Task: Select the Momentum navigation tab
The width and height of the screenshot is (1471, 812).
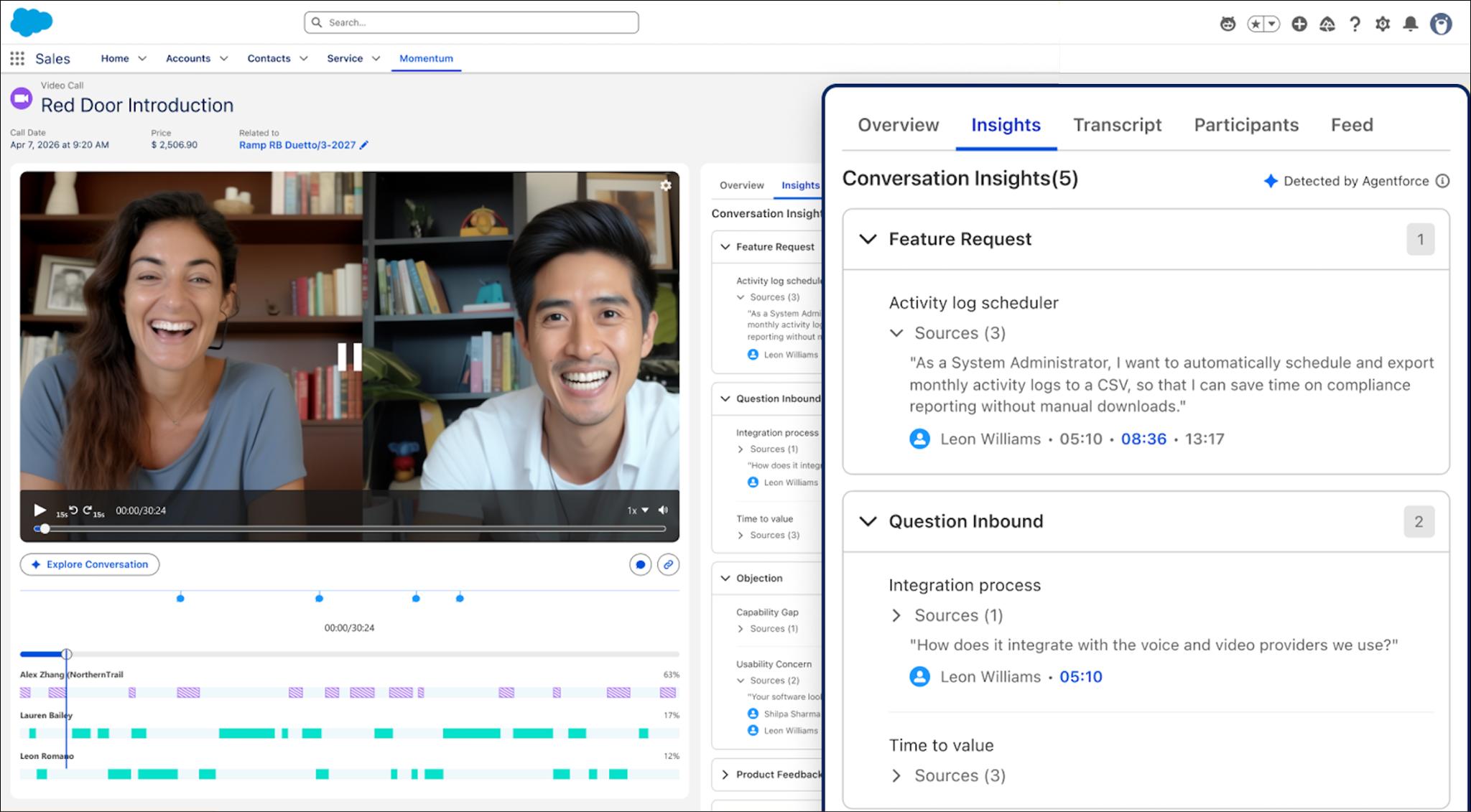Action: (426, 59)
